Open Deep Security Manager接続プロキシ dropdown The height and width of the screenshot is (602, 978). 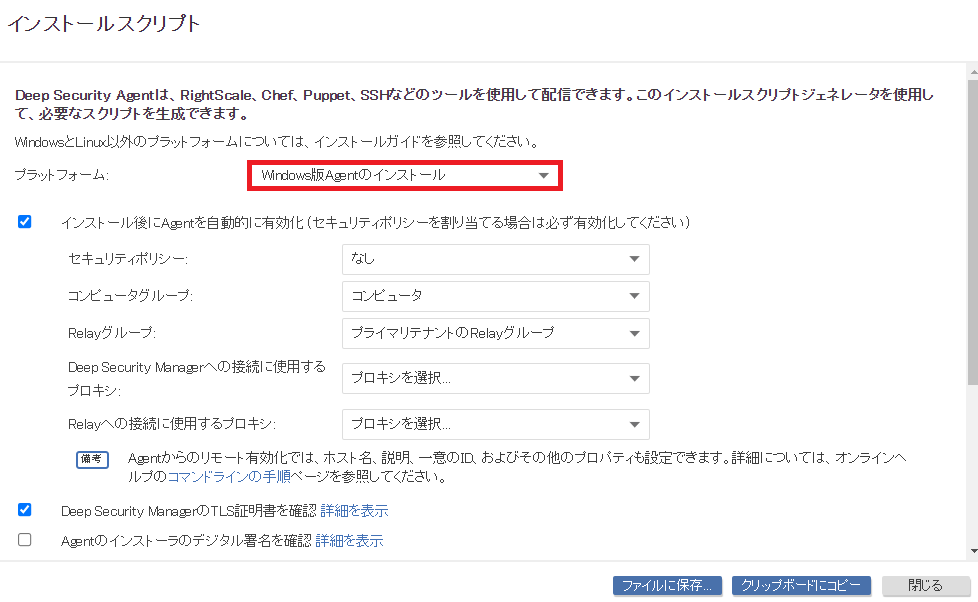(496, 378)
